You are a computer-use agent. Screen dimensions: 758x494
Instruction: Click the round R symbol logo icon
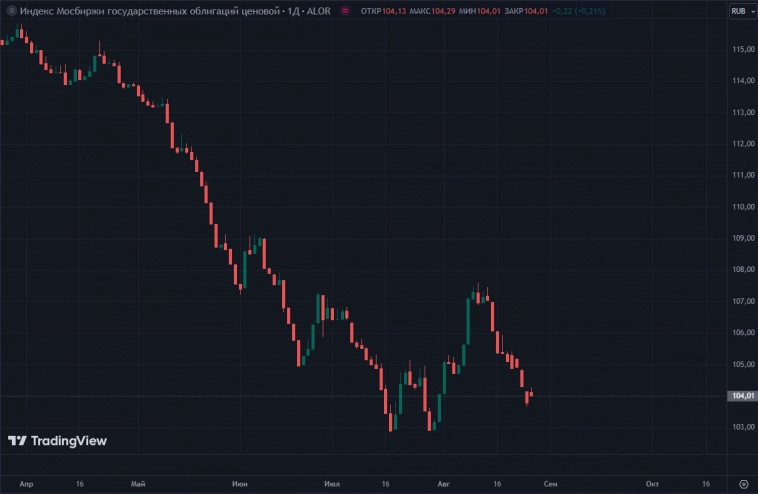pos(11,11)
